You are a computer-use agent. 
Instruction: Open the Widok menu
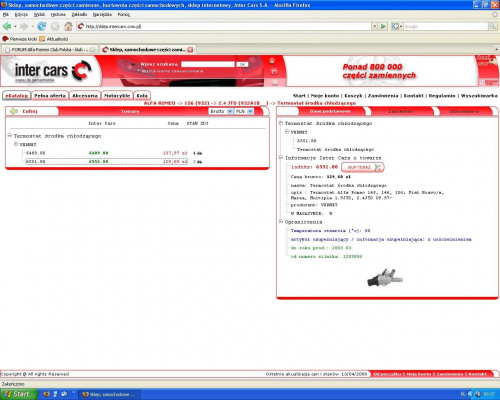[39, 14]
